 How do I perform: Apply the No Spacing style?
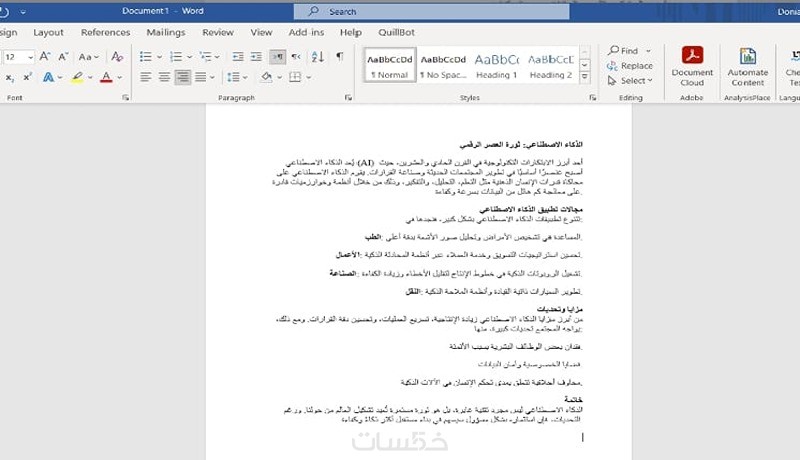443,65
